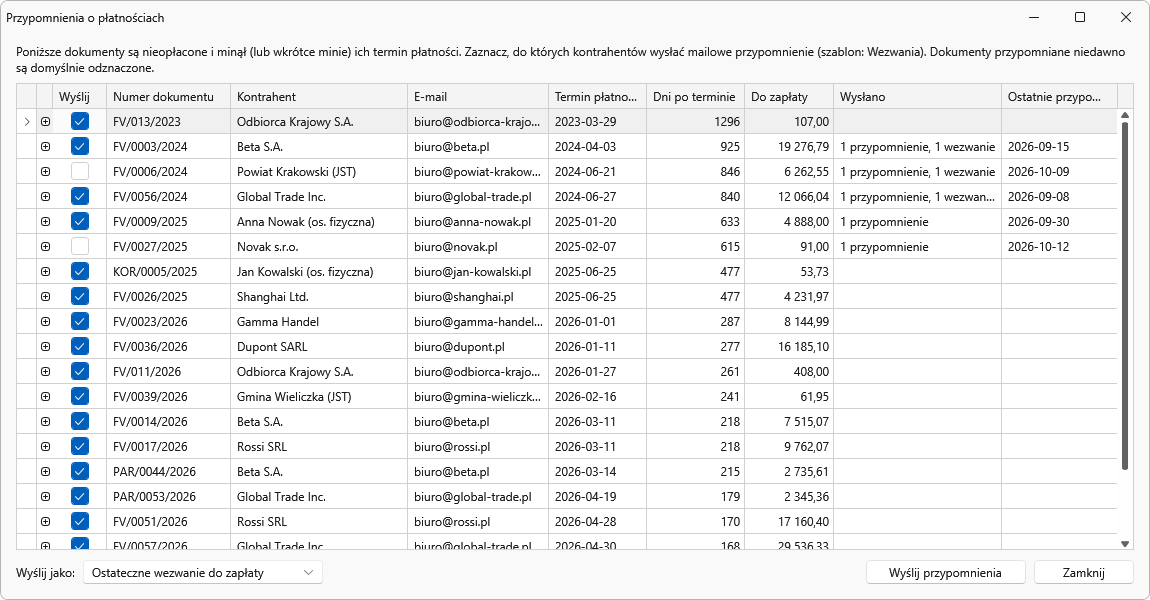Sort by Numer dokumentu column header

[x=168, y=97]
